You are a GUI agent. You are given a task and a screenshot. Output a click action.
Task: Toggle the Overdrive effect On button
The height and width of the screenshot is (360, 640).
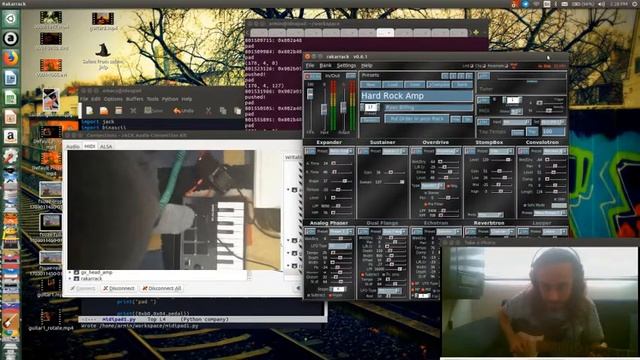(417, 151)
